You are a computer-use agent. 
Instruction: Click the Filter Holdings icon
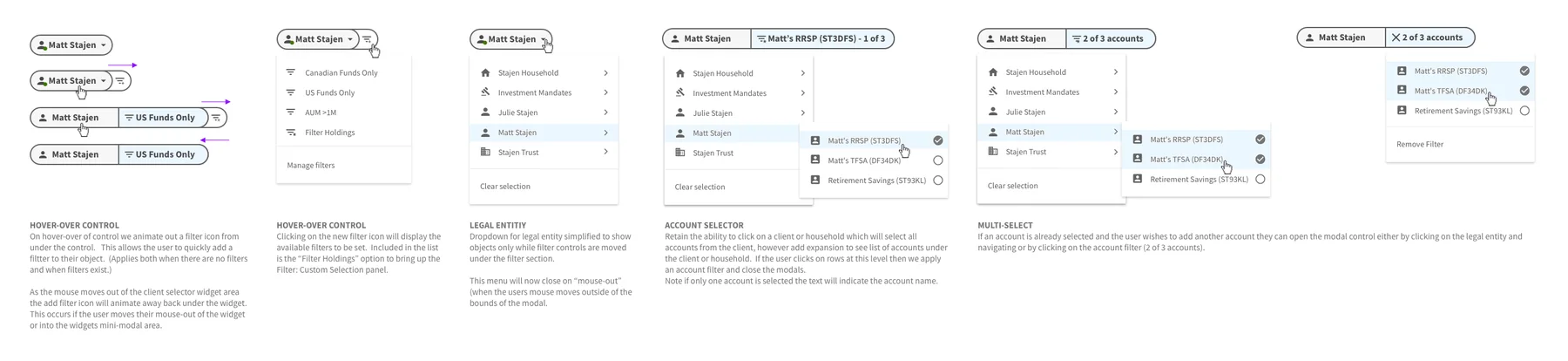[x=291, y=133]
